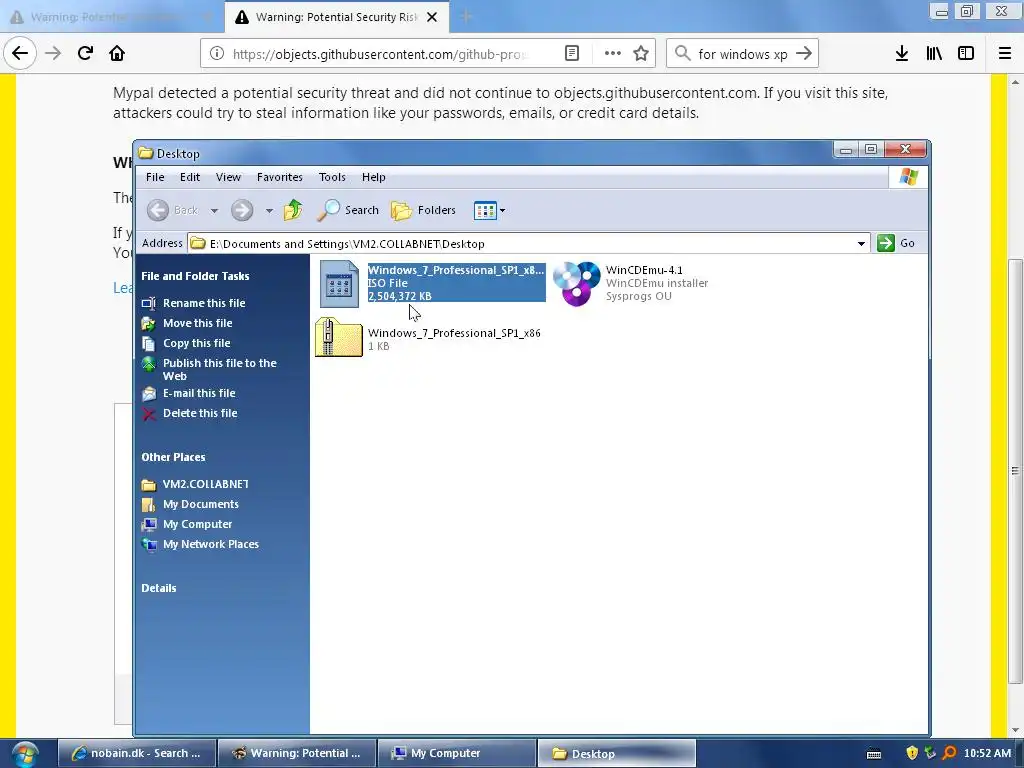
Task: Open the Tools menu
Action: [332, 177]
